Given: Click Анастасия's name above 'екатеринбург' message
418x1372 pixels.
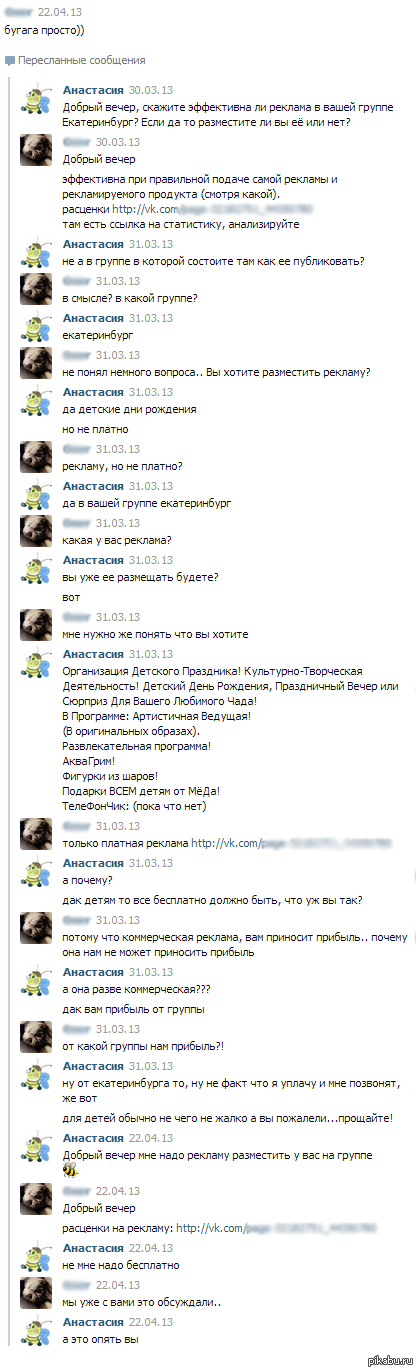Looking at the screenshot, I should click(x=93, y=317).
